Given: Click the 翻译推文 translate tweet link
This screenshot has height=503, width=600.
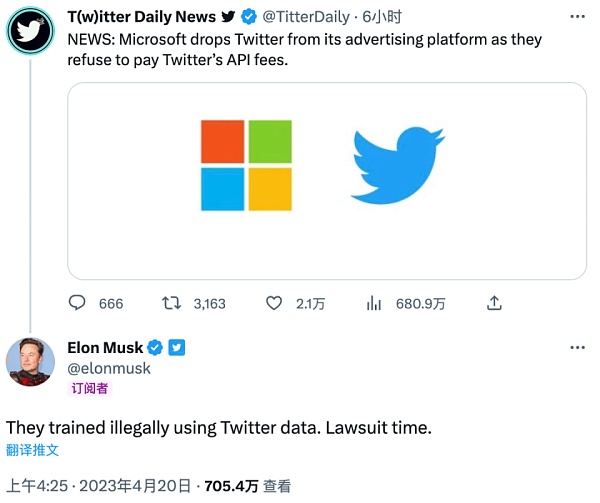Looking at the screenshot, I should pyautogui.click(x=33, y=450).
